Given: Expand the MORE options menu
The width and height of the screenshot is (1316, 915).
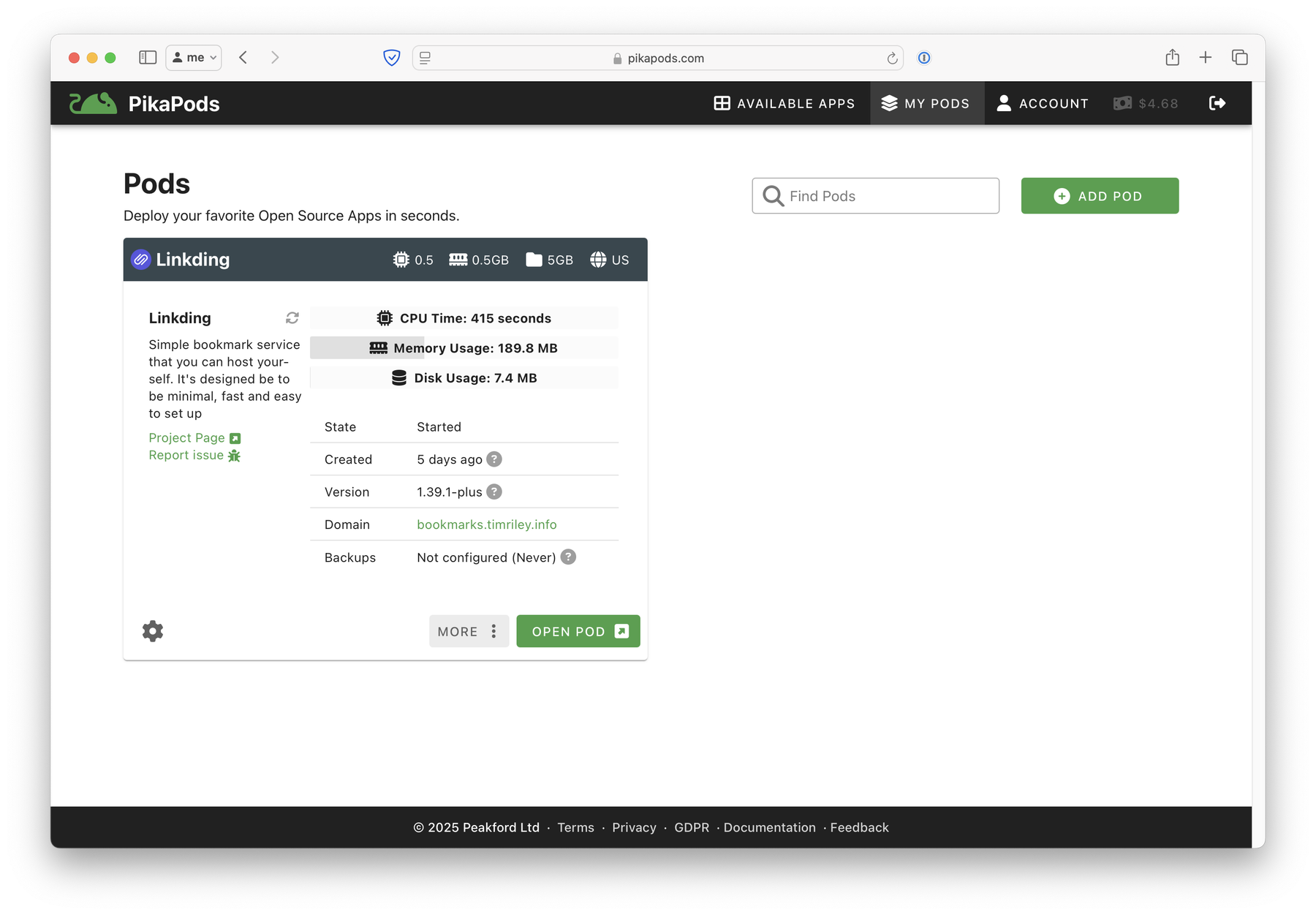Looking at the screenshot, I should 469,631.
